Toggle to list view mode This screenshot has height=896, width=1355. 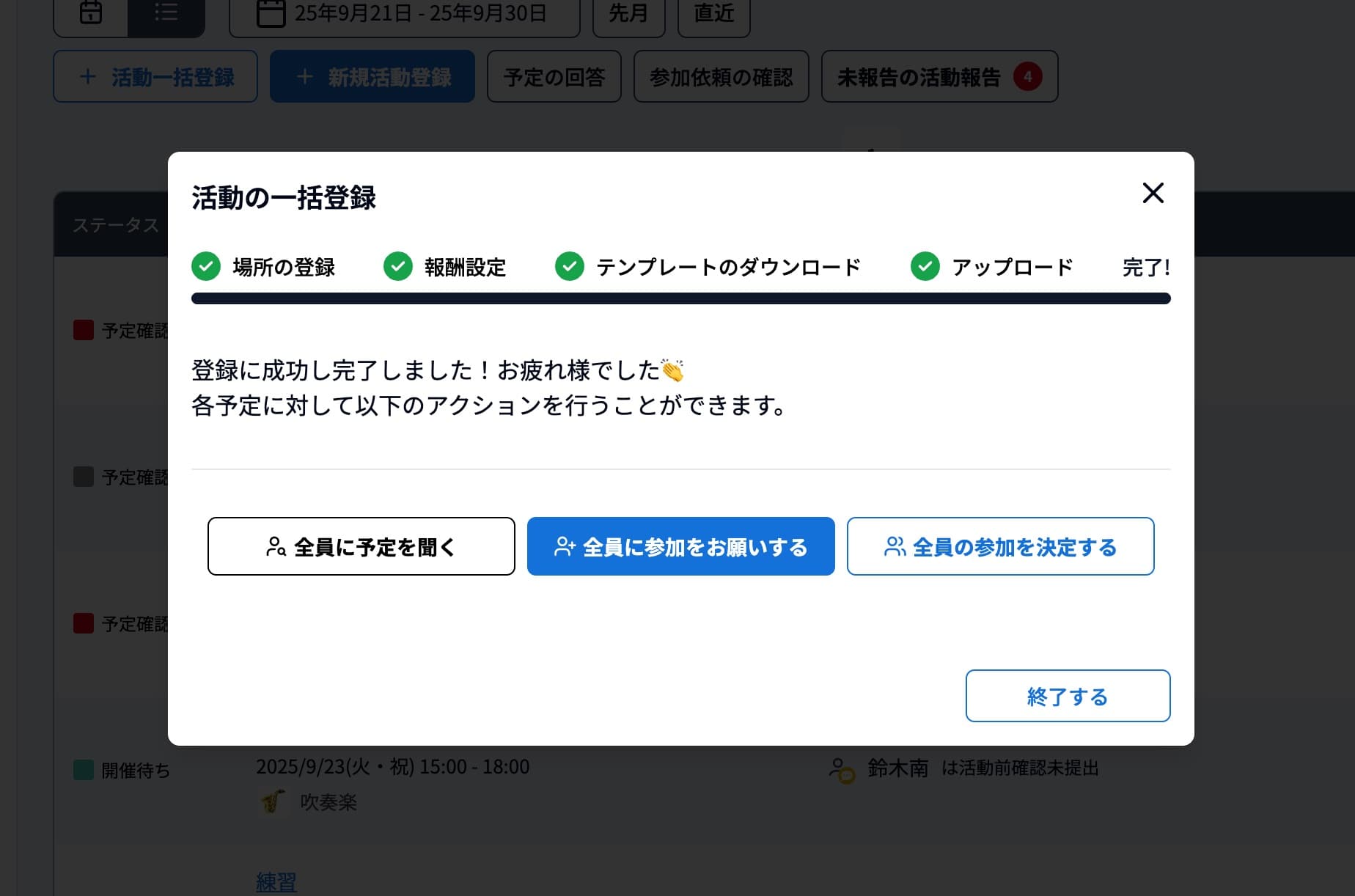point(166,13)
